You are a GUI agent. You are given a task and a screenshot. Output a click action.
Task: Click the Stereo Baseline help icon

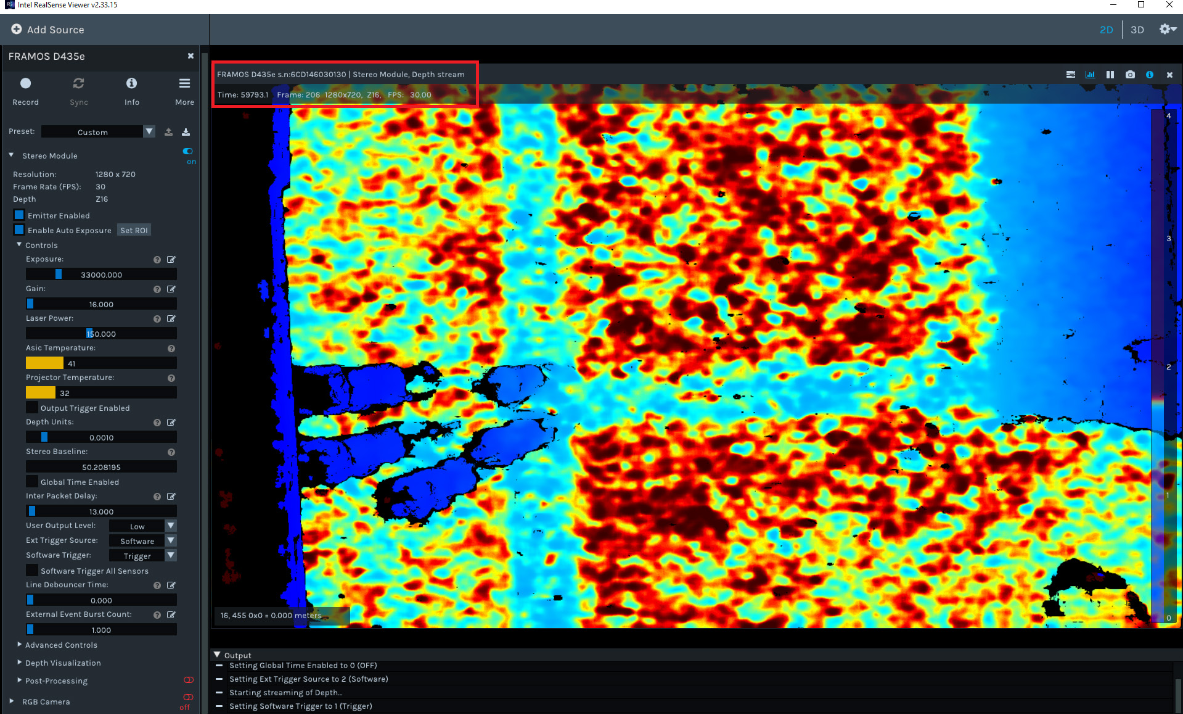[x=171, y=451]
